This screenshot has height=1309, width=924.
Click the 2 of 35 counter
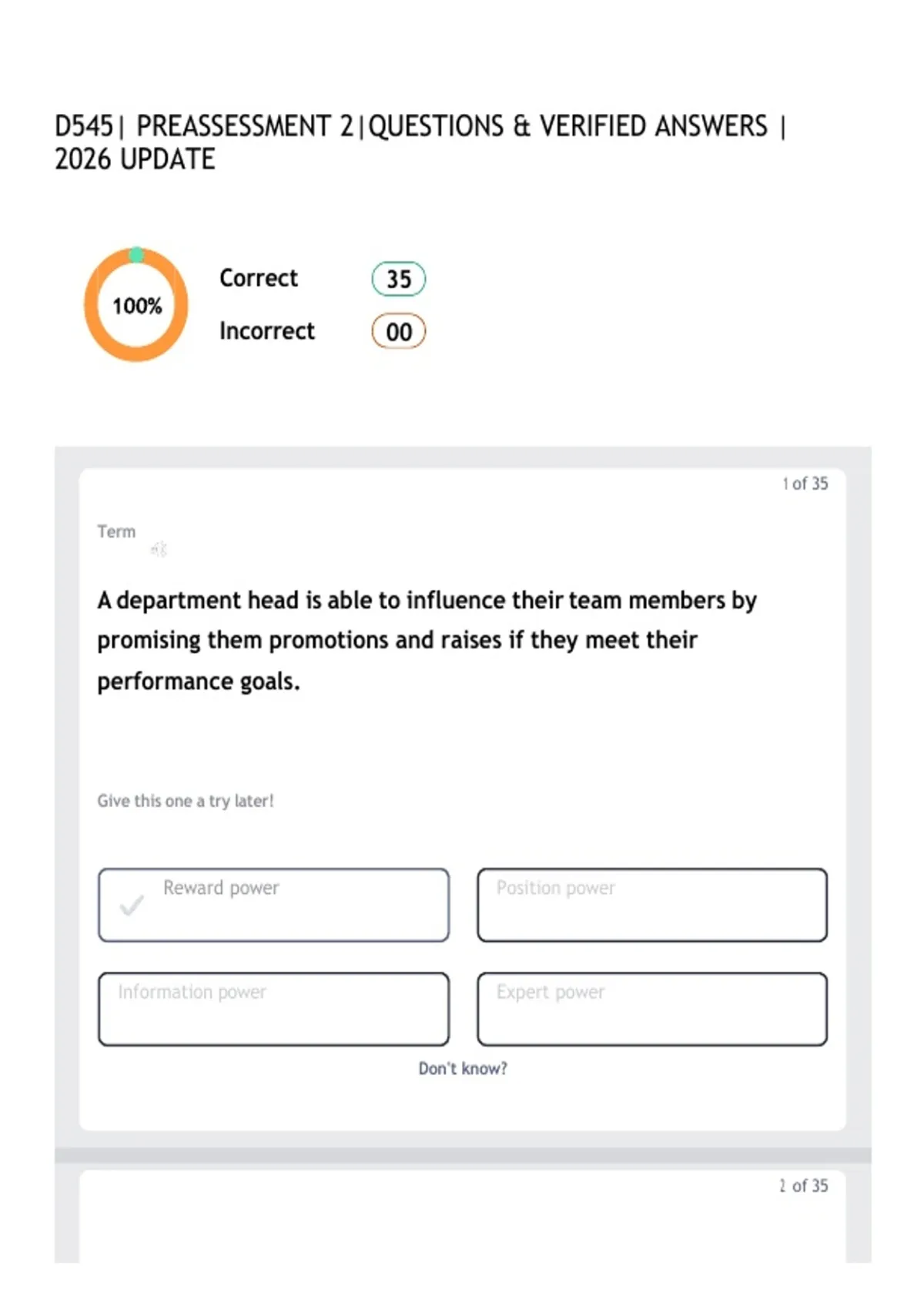pyautogui.click(x=804, y=1186)
